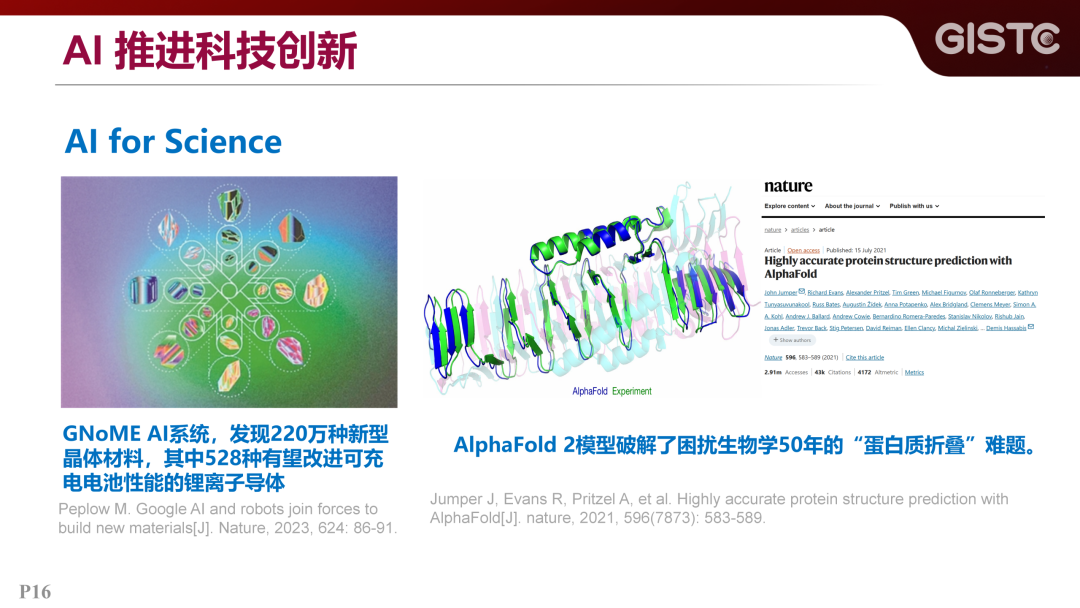The height and width of the screenshot is (608, 1080).
Task: Open author Anna Potapenko link
Action: (906, 304)
